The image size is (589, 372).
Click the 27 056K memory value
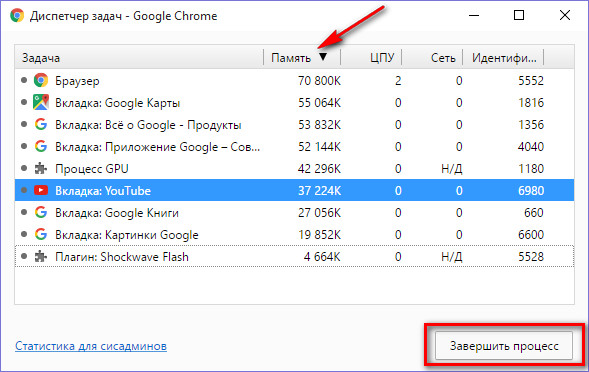tap(319, 212)
